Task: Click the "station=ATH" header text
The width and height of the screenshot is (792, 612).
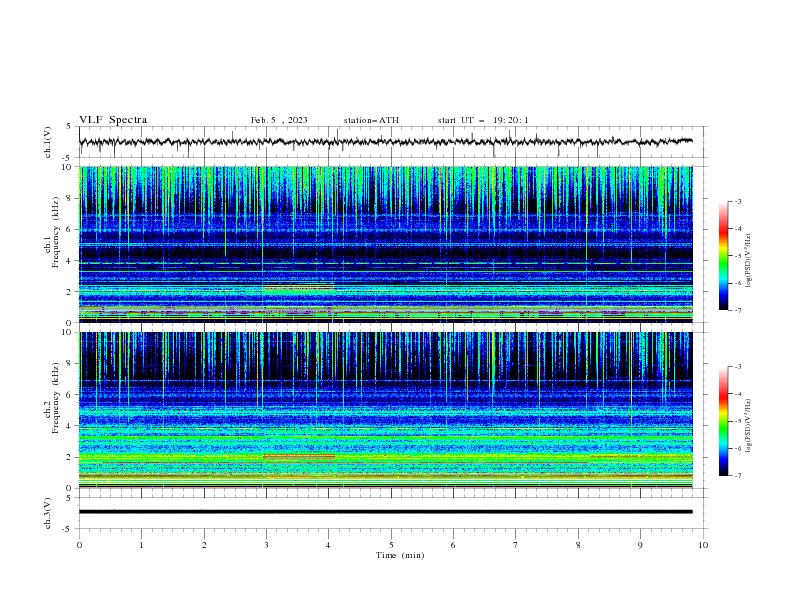Action: coord(371,120)
